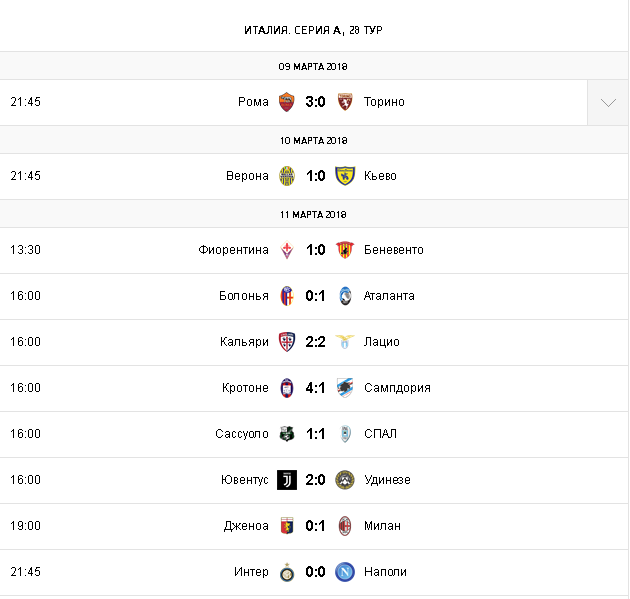Viewport: 630px width, 599px height.
Task: Click the Chievo club crest icon
Action: 345,176
